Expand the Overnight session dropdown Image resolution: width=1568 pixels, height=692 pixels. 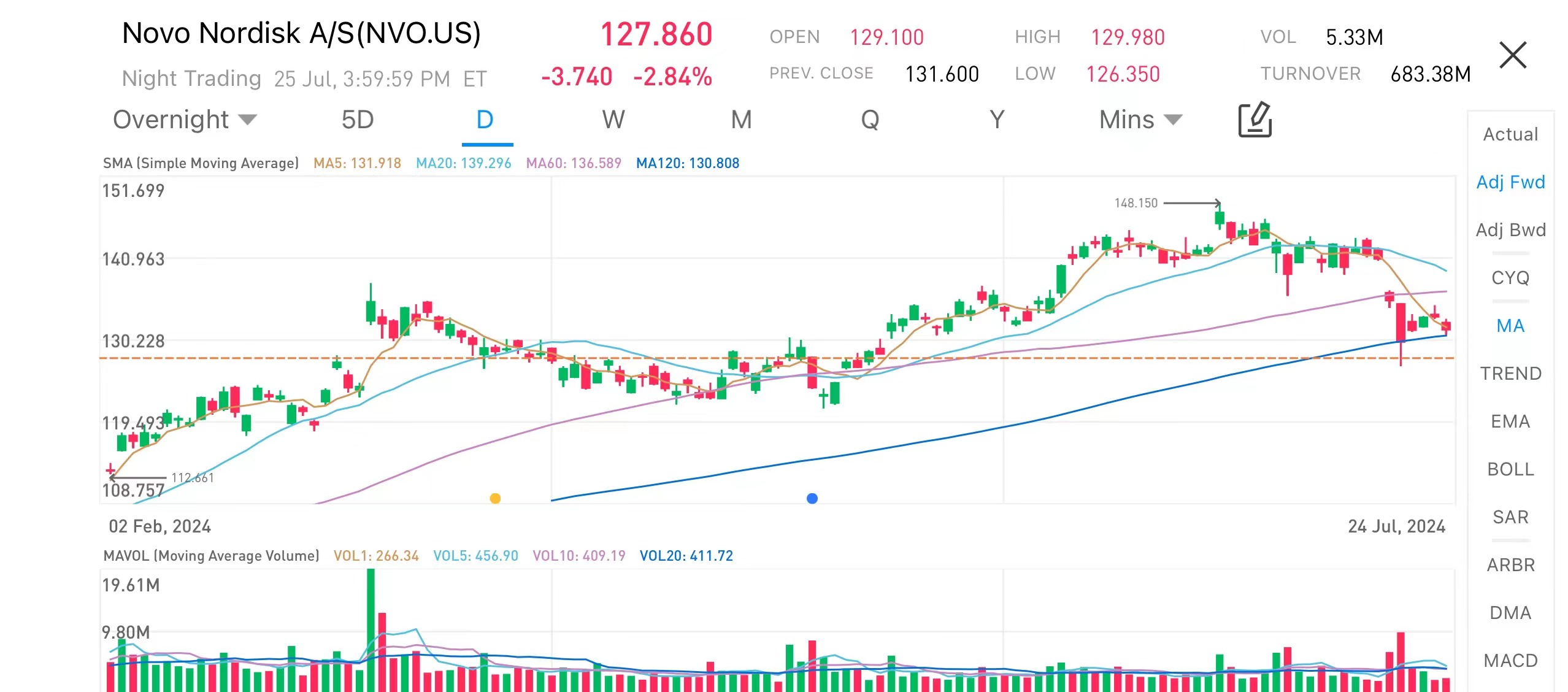coord(185,120)
